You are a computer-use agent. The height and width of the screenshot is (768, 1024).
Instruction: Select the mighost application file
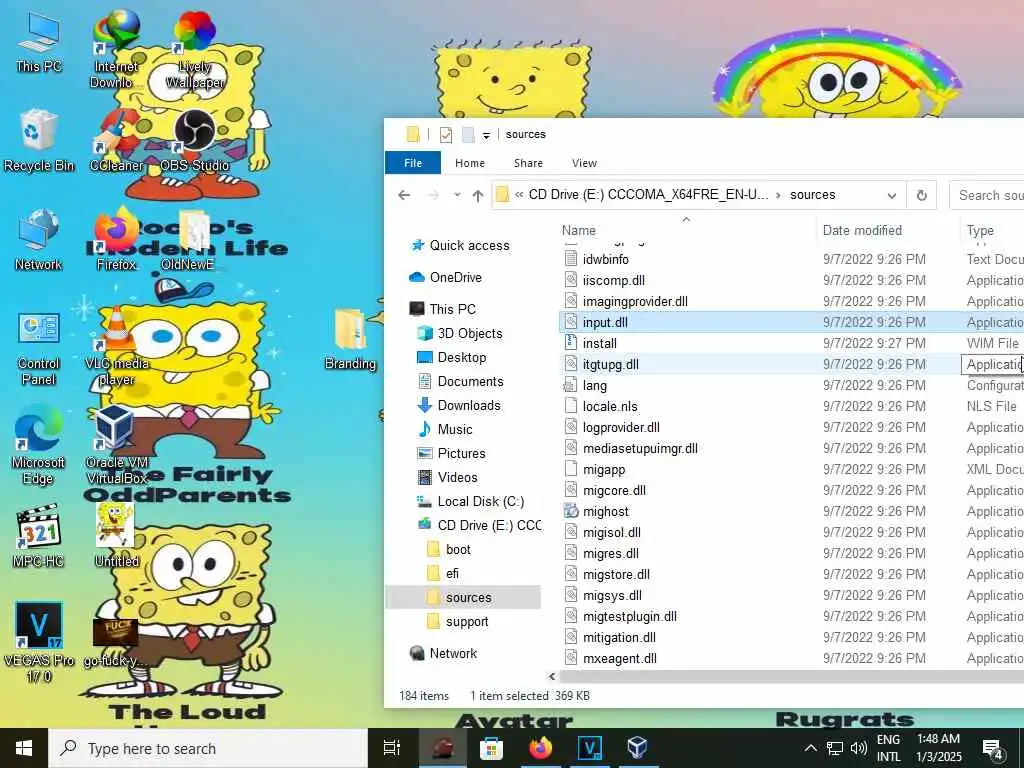coord(792,511)
